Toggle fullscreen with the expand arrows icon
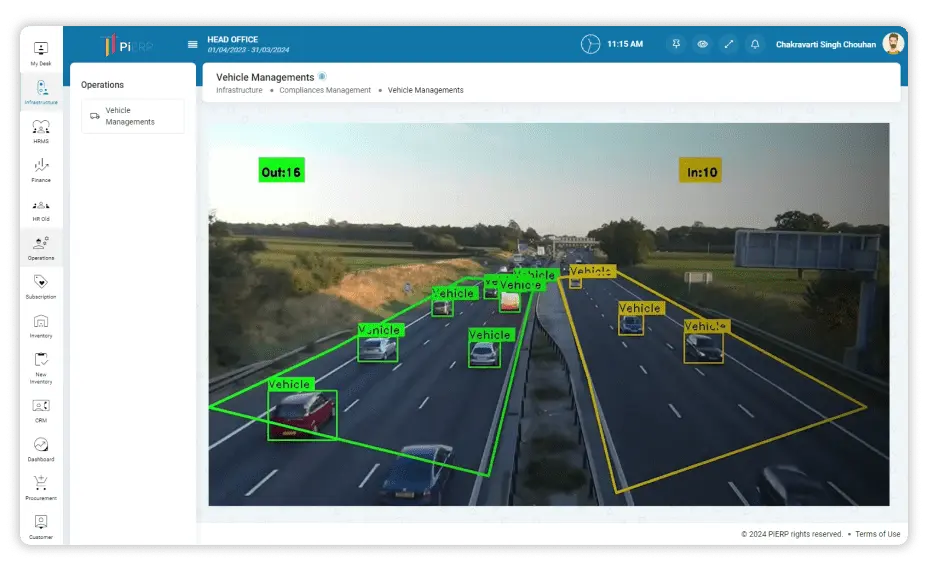The image size is (928, 571). pyautogui.click(x=728, y=44)
